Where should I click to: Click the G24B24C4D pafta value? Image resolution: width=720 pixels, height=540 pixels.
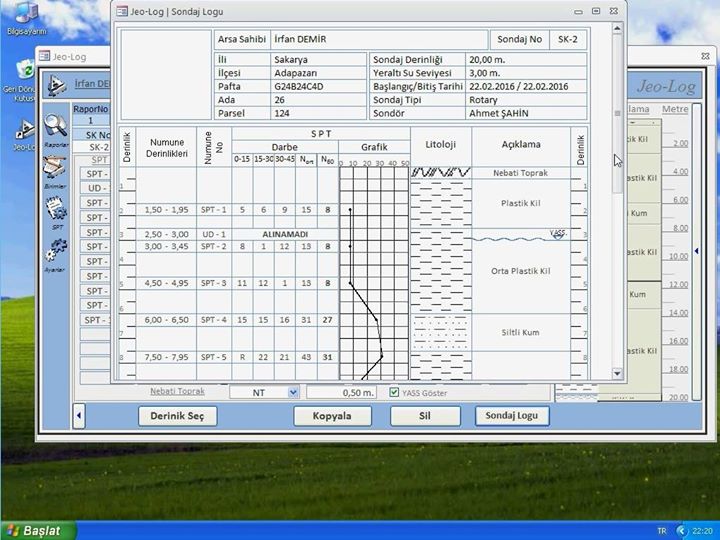(318, 86)
